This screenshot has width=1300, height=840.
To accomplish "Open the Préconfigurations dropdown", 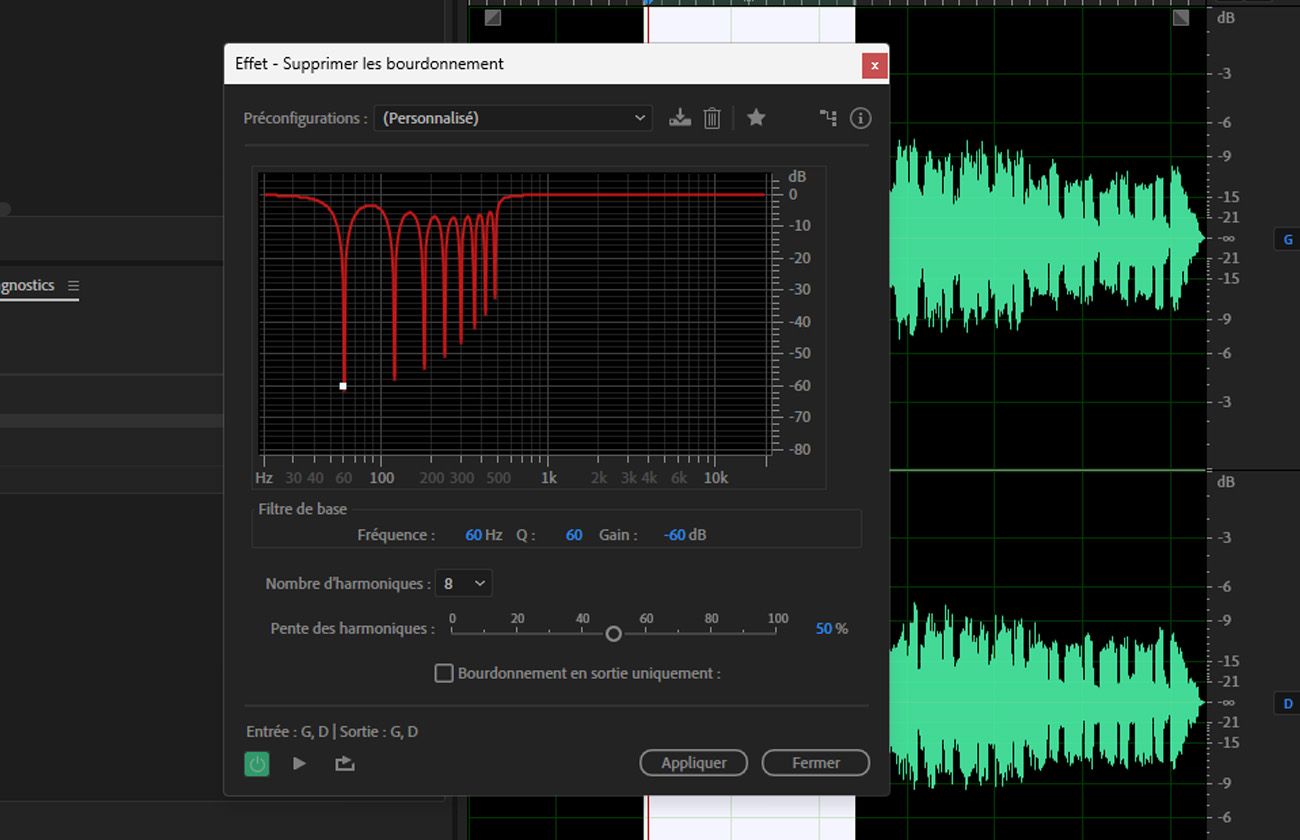I will 513,118.
